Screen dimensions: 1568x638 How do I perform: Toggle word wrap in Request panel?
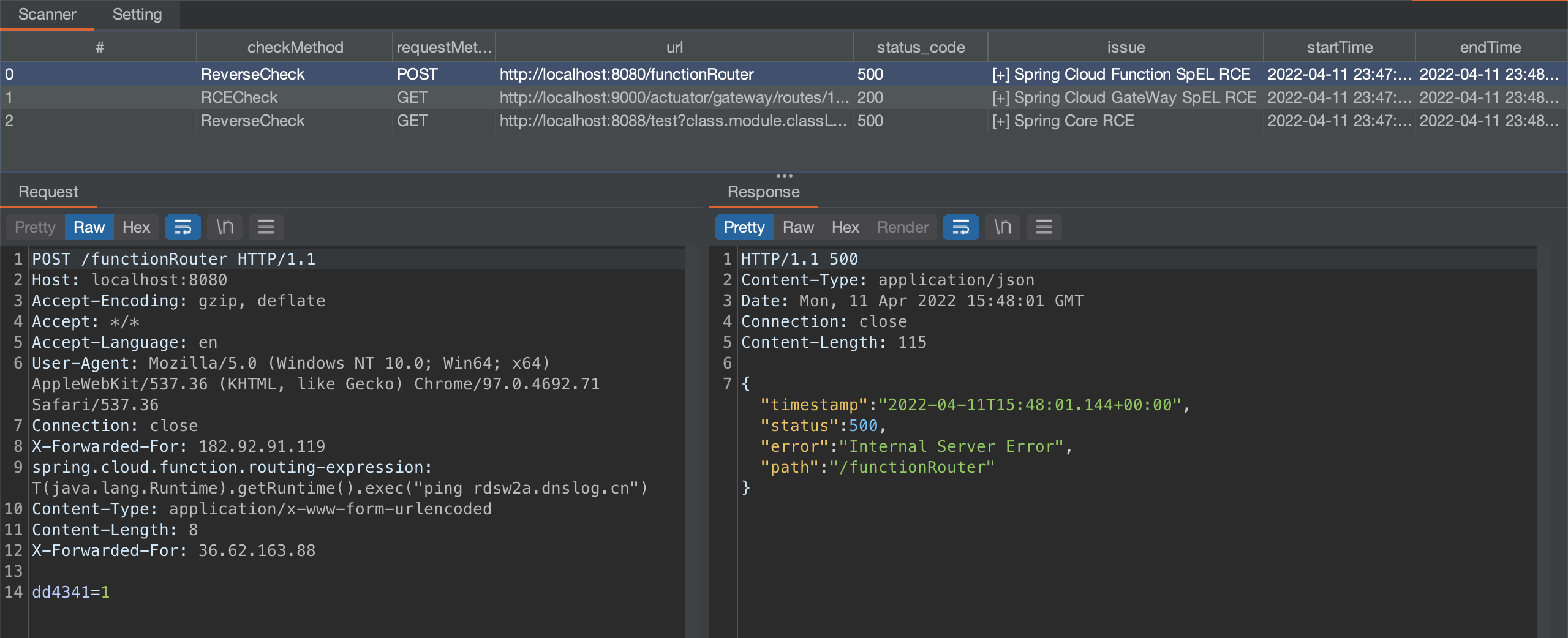(x=183, y=227)
